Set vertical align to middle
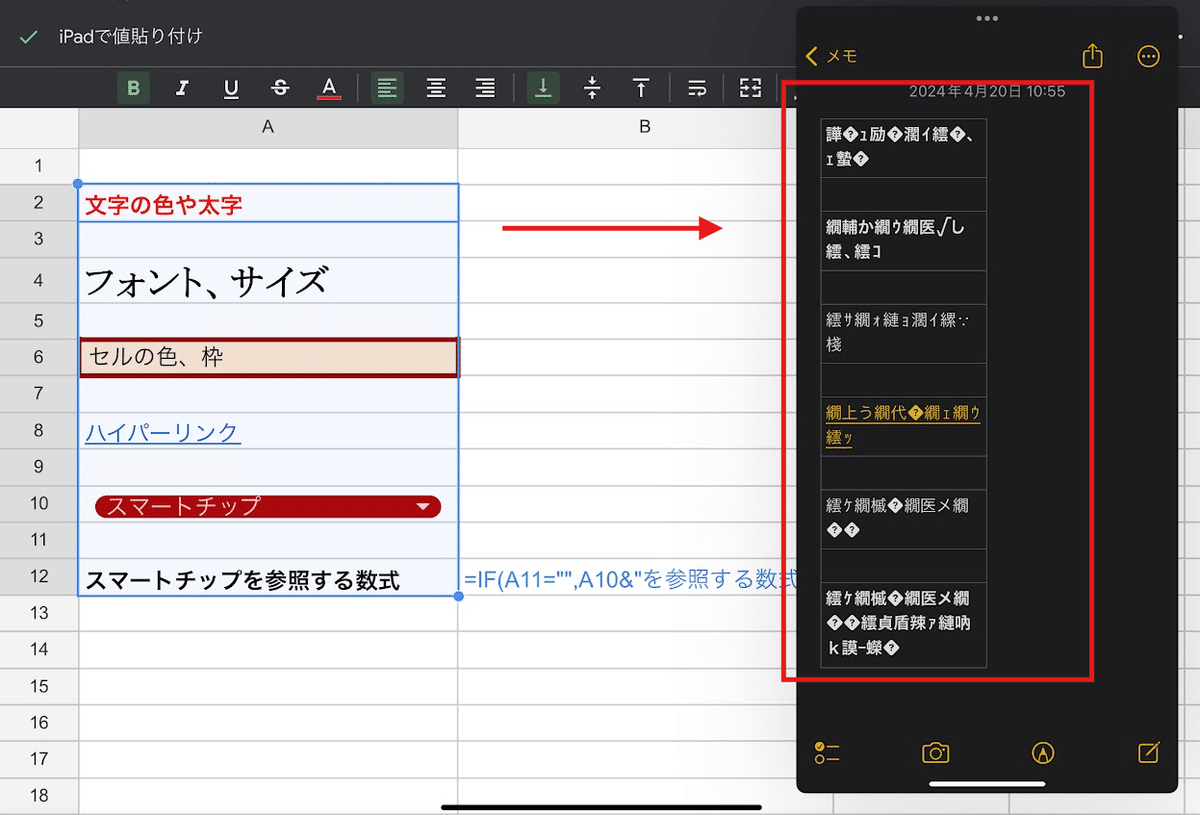This screenshot has width=1200, height=815. [592, 88]
